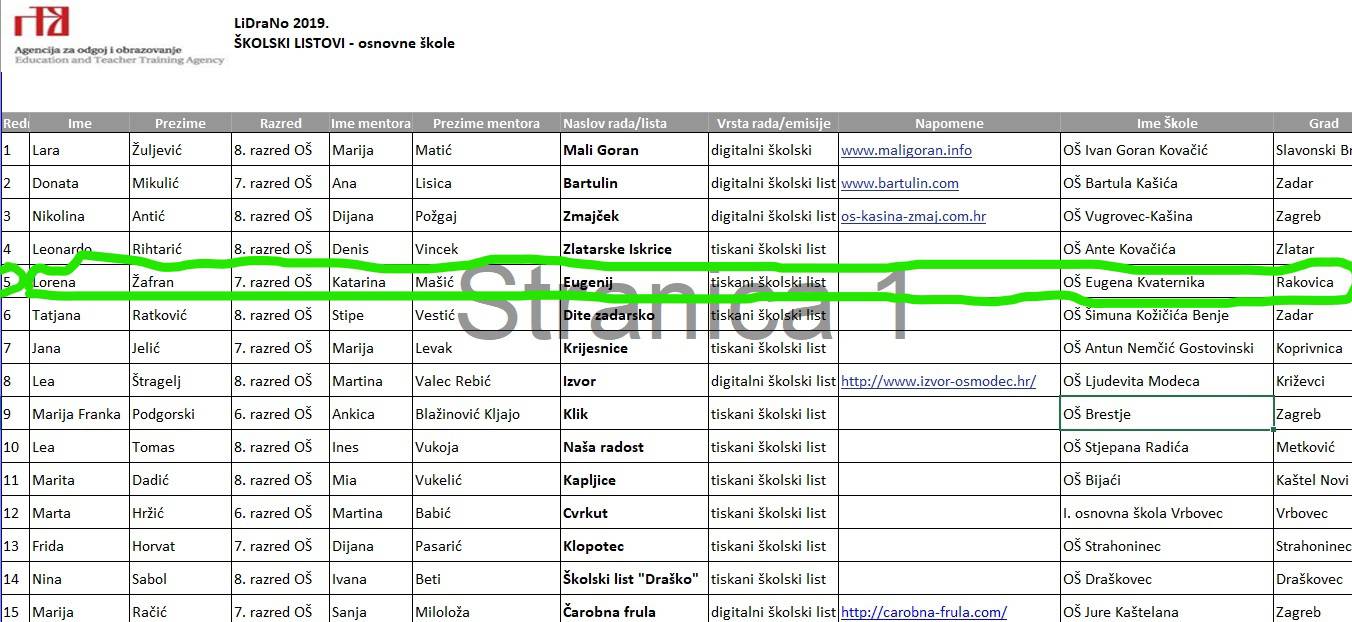Screen dimensions: 1352x622
Task: Click the city cell 'Križevci'
Action: tap(1313, 381)
